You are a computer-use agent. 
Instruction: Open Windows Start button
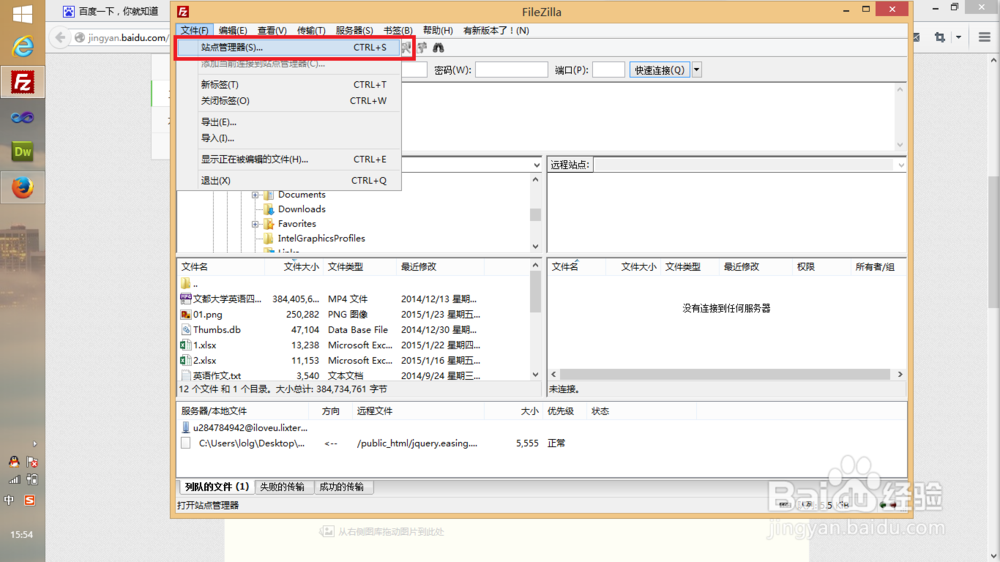22,13
